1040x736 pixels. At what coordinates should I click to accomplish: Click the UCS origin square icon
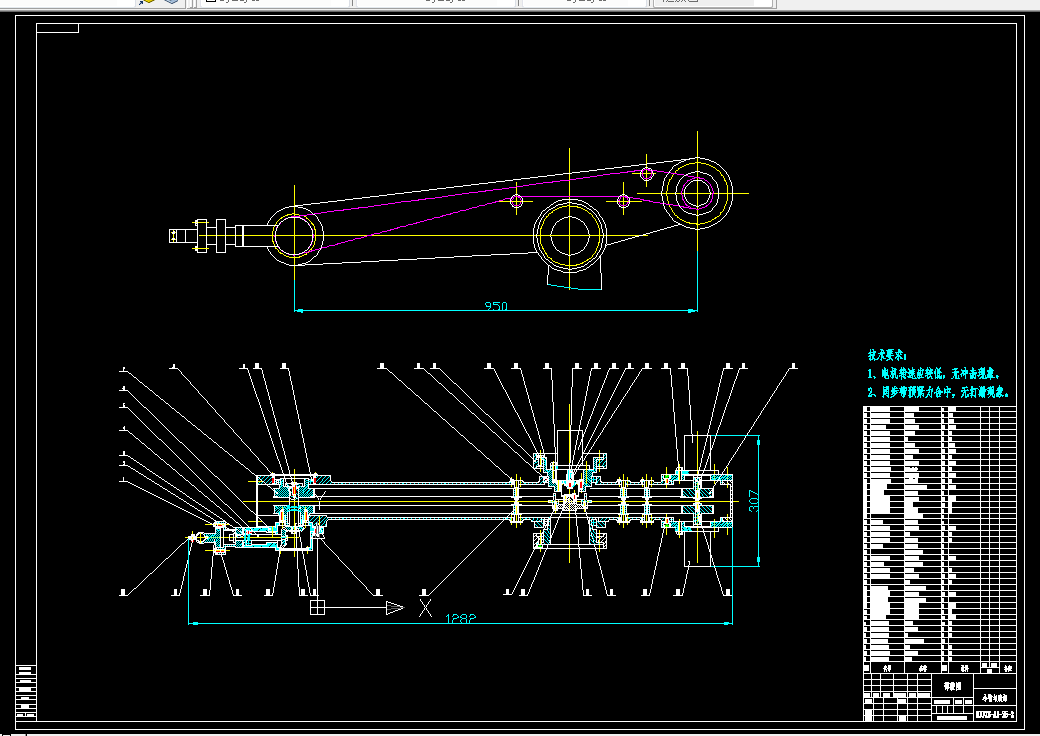[x=318, y=607]
